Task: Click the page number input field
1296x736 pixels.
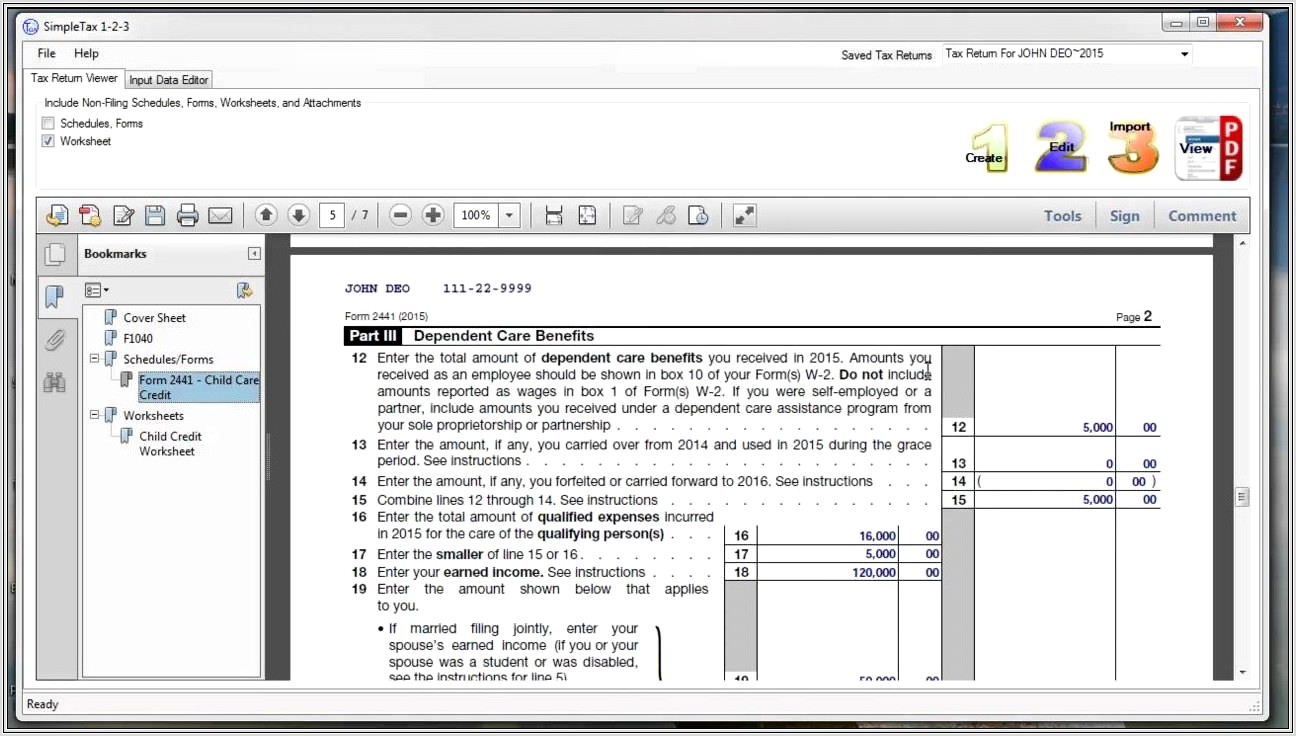Action: point(332,215)
